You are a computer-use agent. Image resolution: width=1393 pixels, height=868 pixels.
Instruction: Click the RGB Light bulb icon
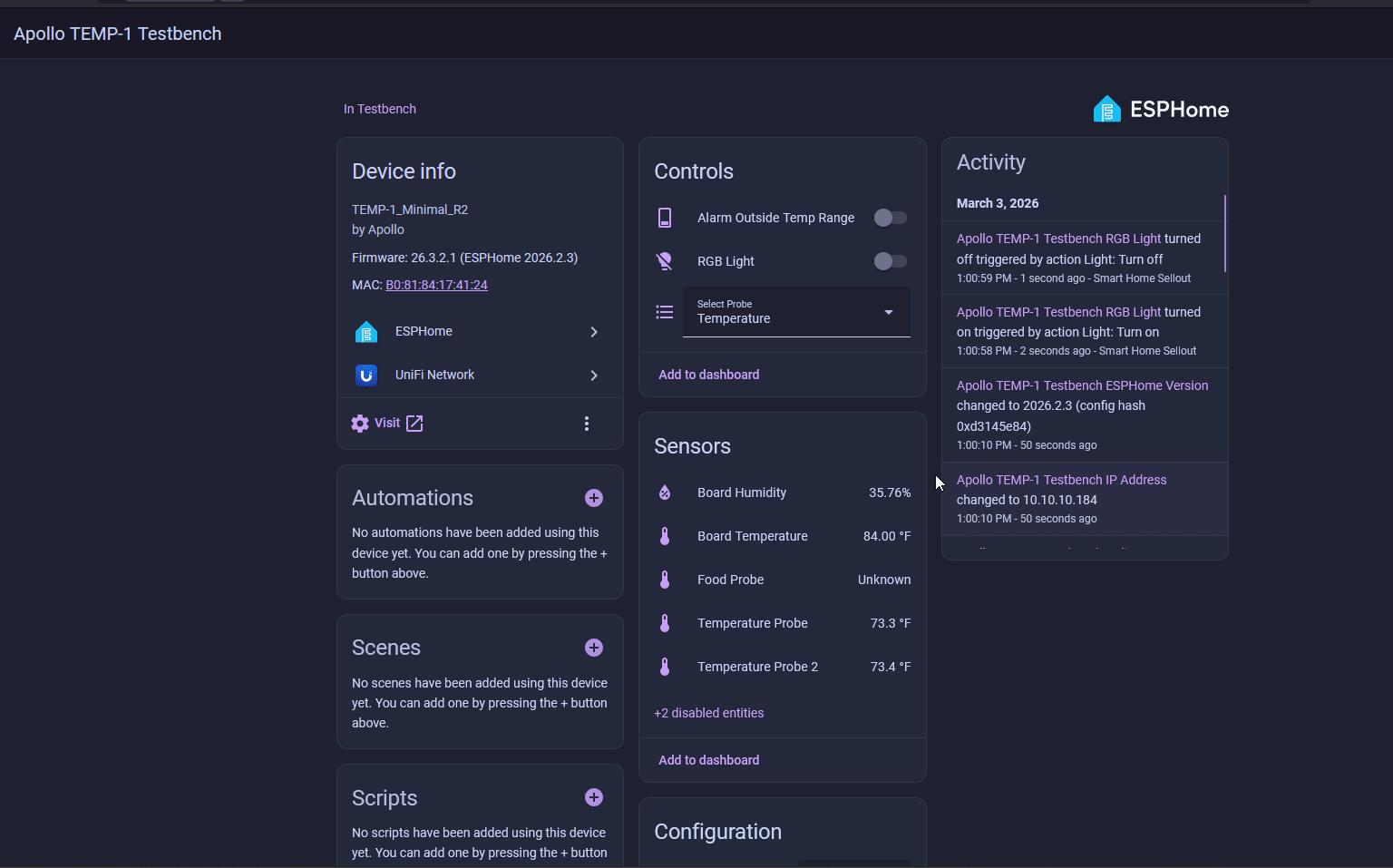[665, 261]
